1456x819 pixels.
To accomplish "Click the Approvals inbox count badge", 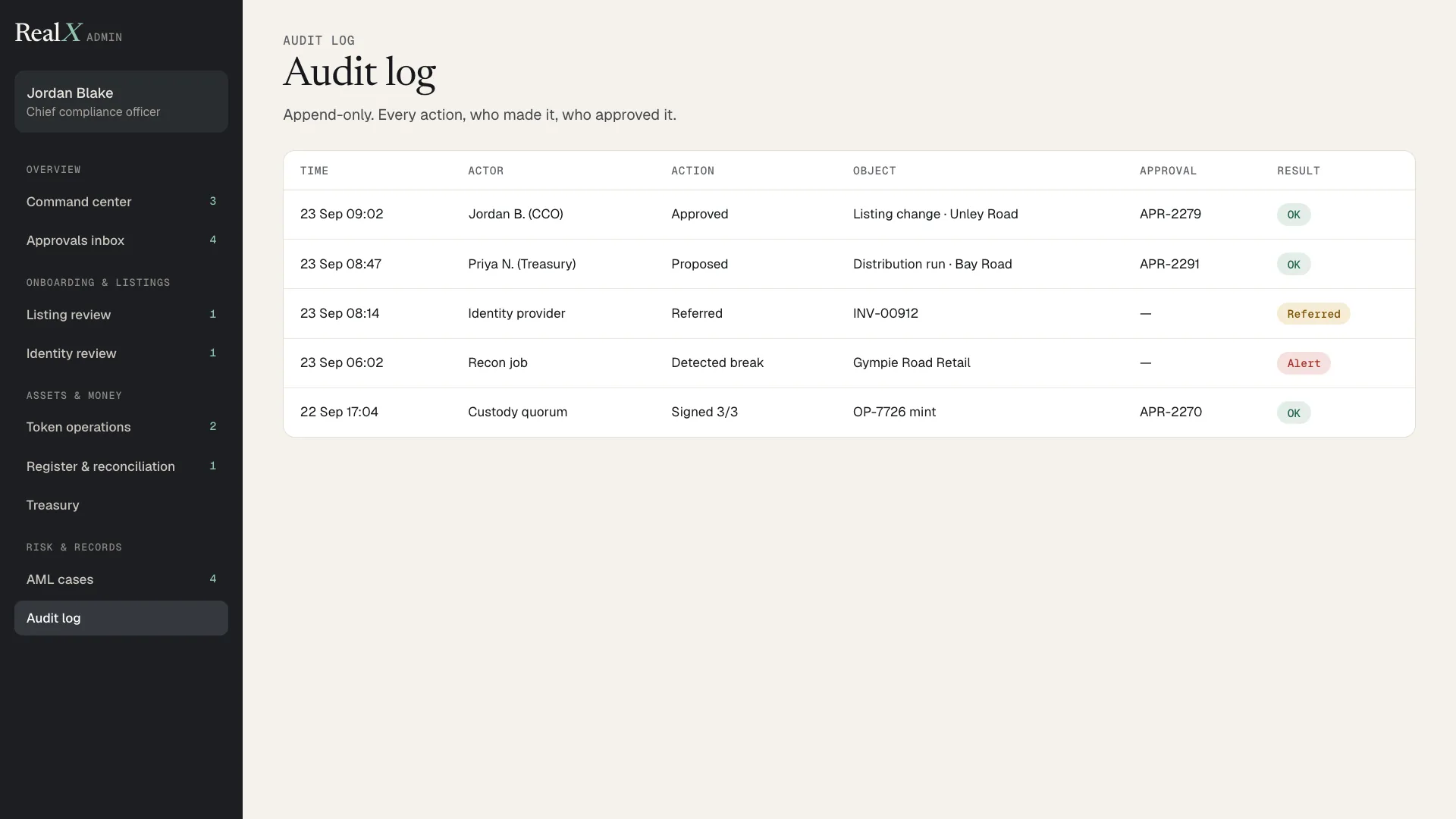I will click(213, 240).
